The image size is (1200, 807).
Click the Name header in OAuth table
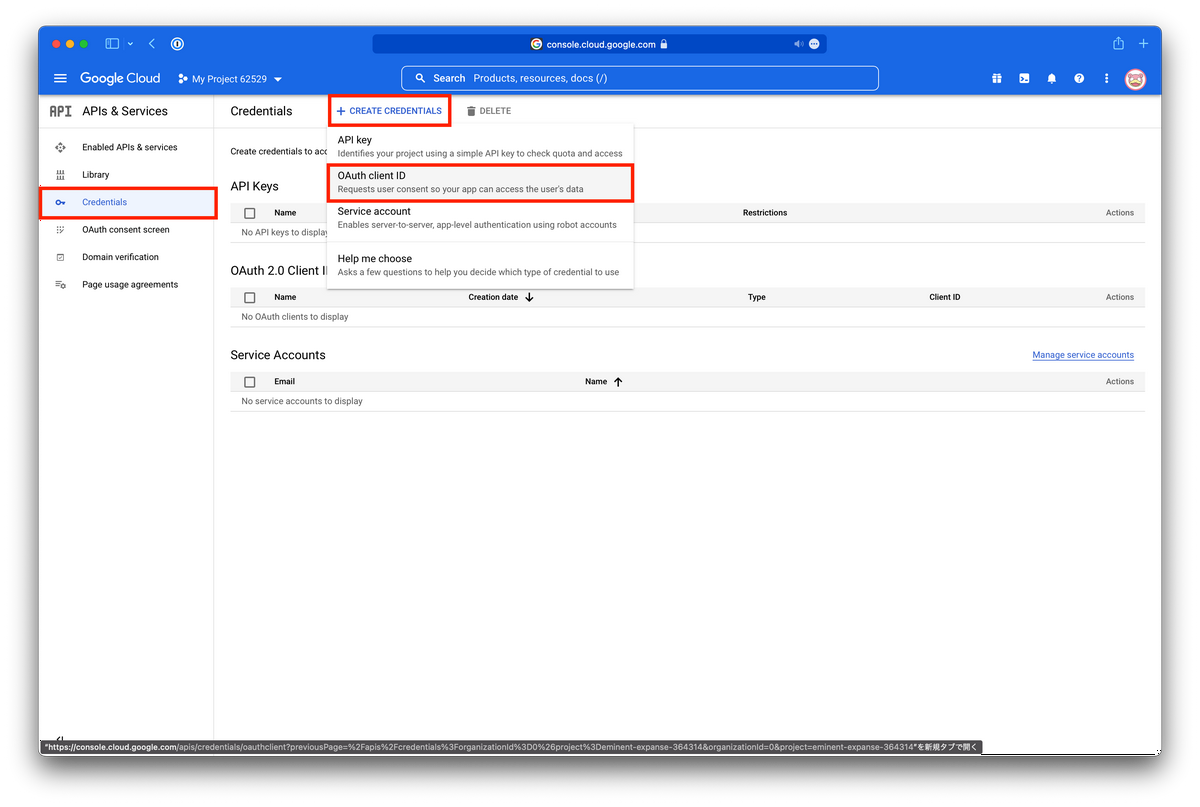pyautogui.click(x=285, y=297)
